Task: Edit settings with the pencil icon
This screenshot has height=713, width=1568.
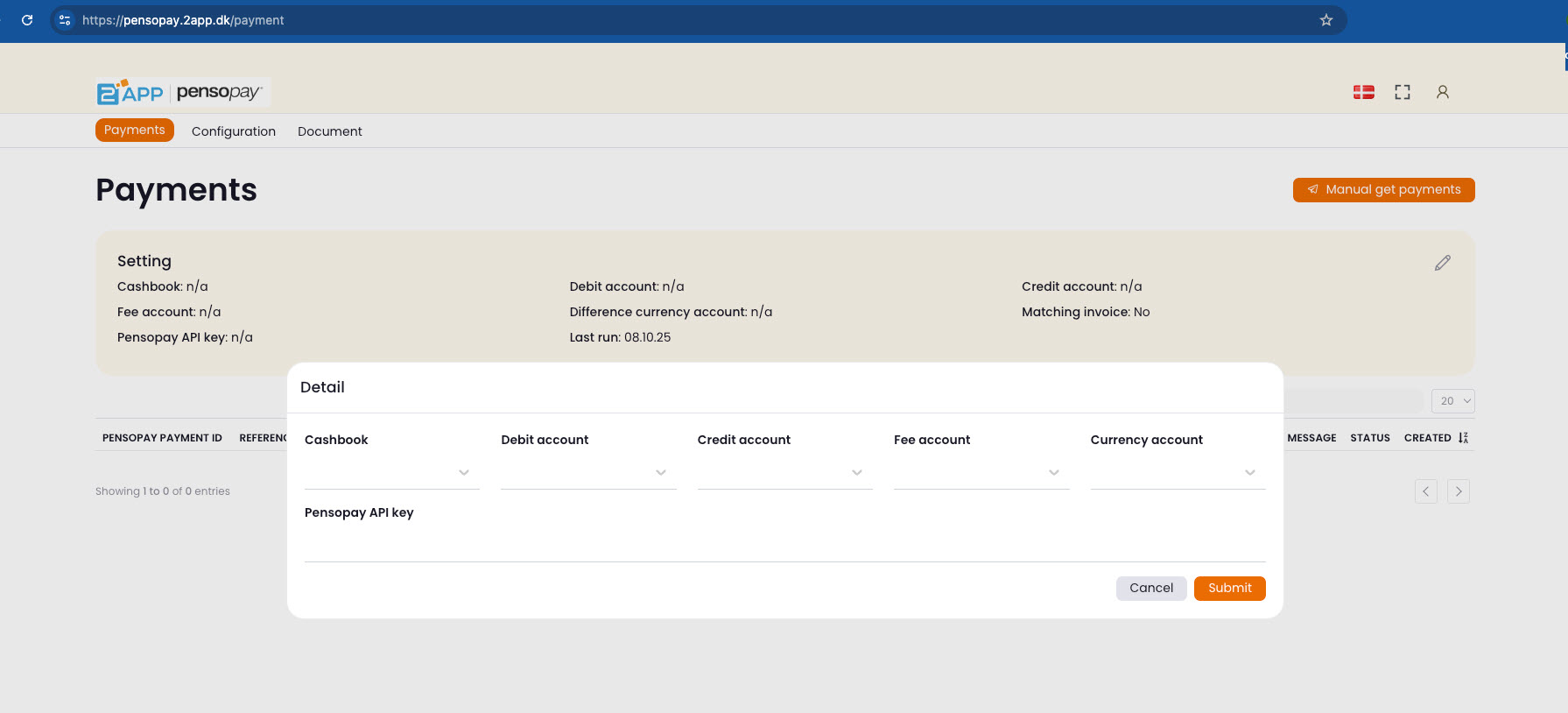Action: click(x=1442, y=263)
